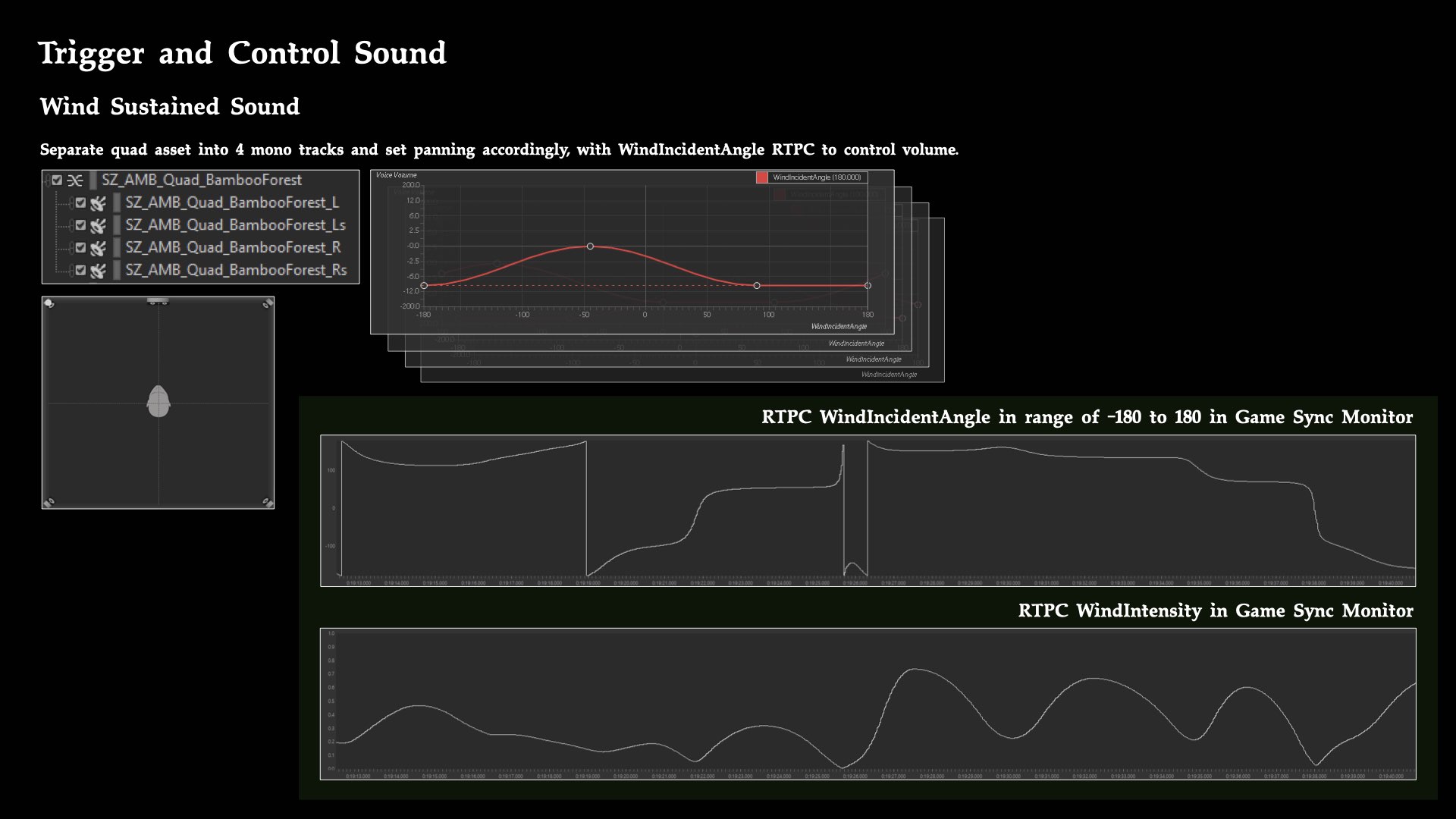Click the RTPC WindIncidentAngle range caption
The image size is (1456, 819).
pyautogui.click(x=1087, y=417)
